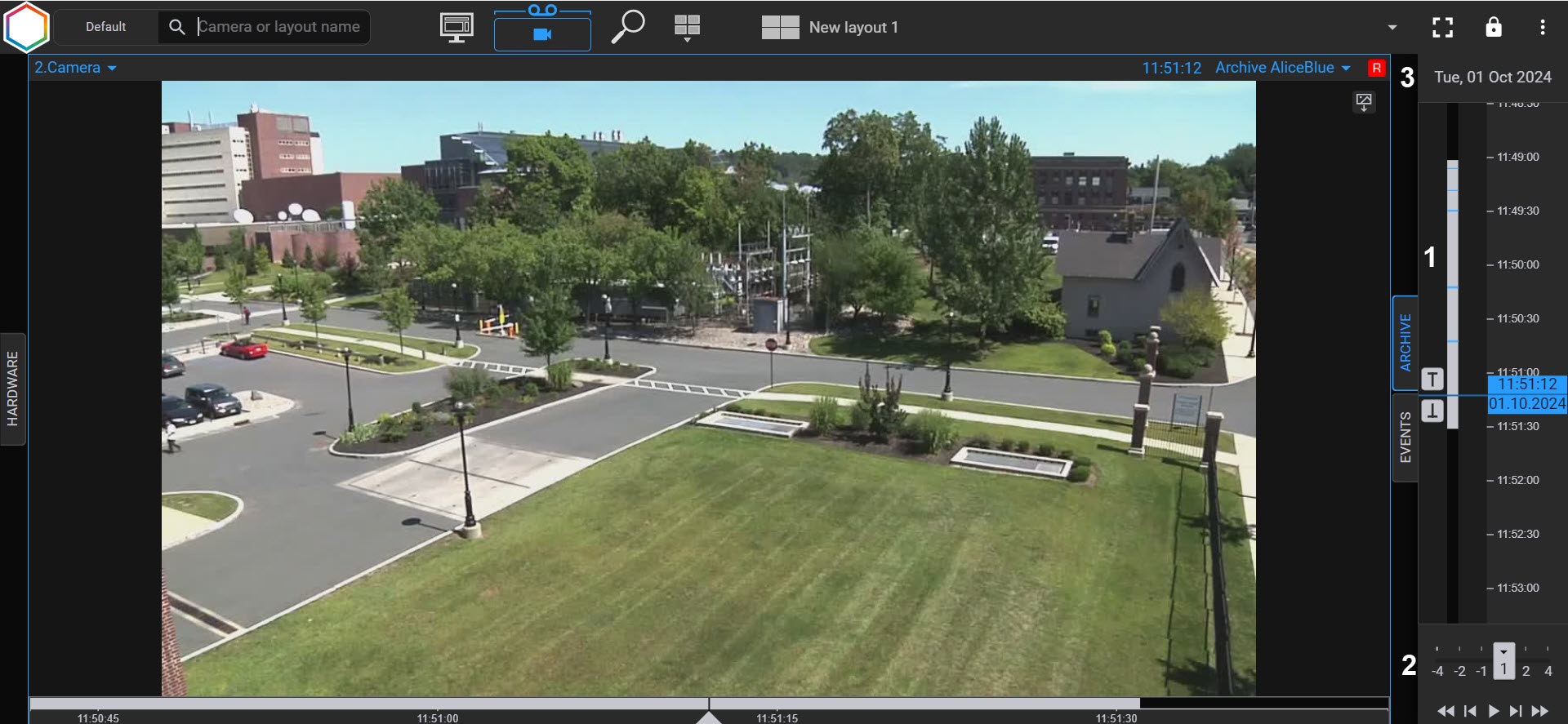Click 11:51:00 on the bottom timeline
The height and width of the screenshot is (724, 1568).
438,718
